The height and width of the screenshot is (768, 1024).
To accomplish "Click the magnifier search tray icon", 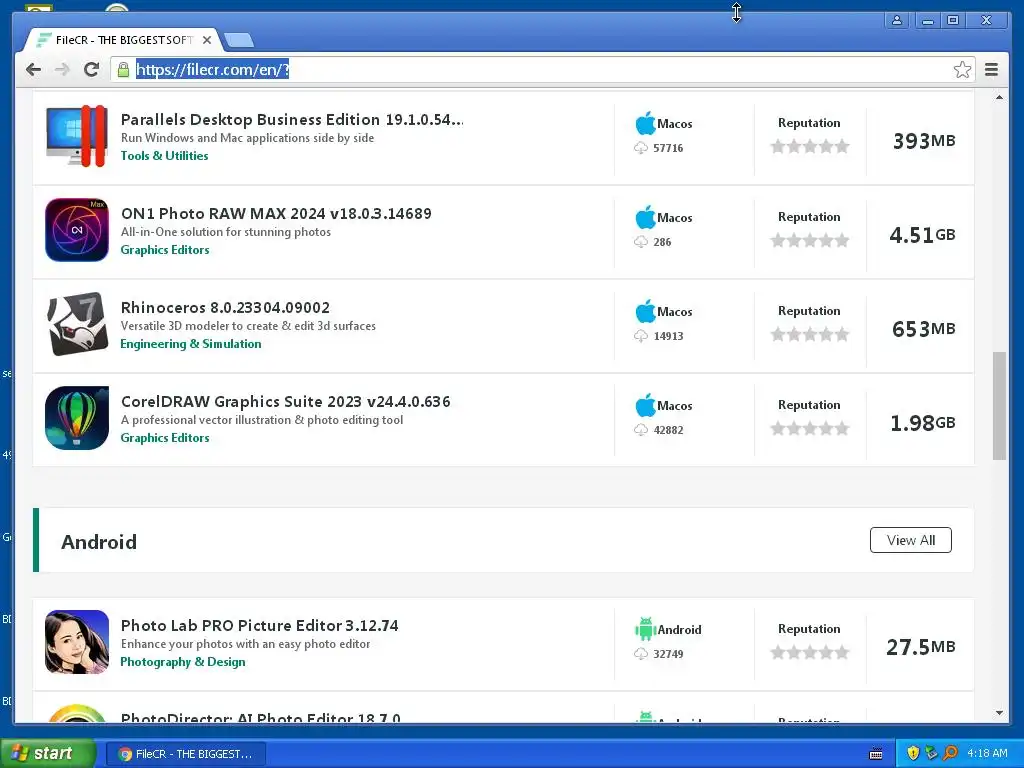I will click(x=950, y=753).
